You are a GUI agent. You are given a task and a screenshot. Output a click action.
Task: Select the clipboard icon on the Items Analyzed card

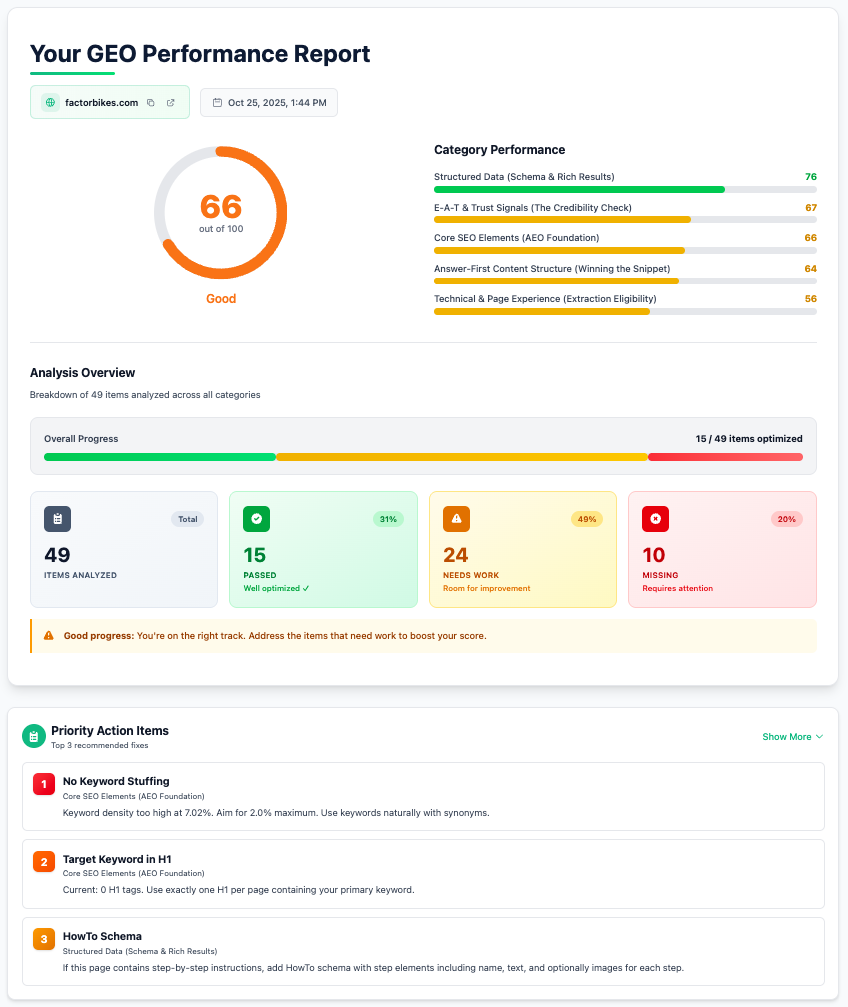point(57,518)
